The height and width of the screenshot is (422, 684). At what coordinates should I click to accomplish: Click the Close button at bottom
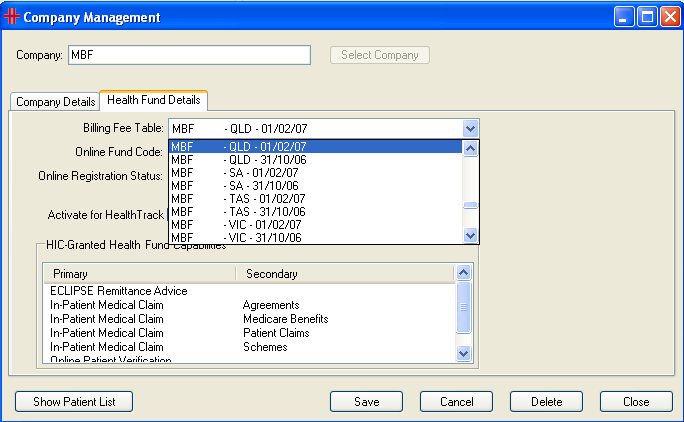click(636, 401)
